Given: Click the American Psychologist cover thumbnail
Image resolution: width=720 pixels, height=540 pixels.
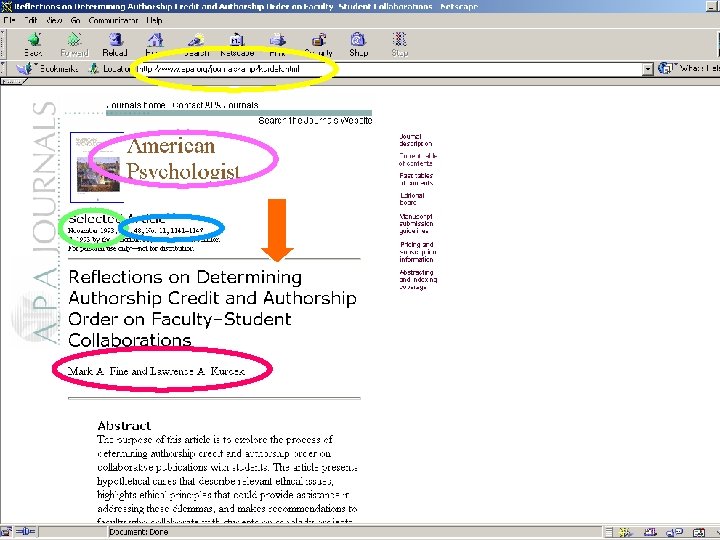Looking at the screenshot, I should (97, 167).
